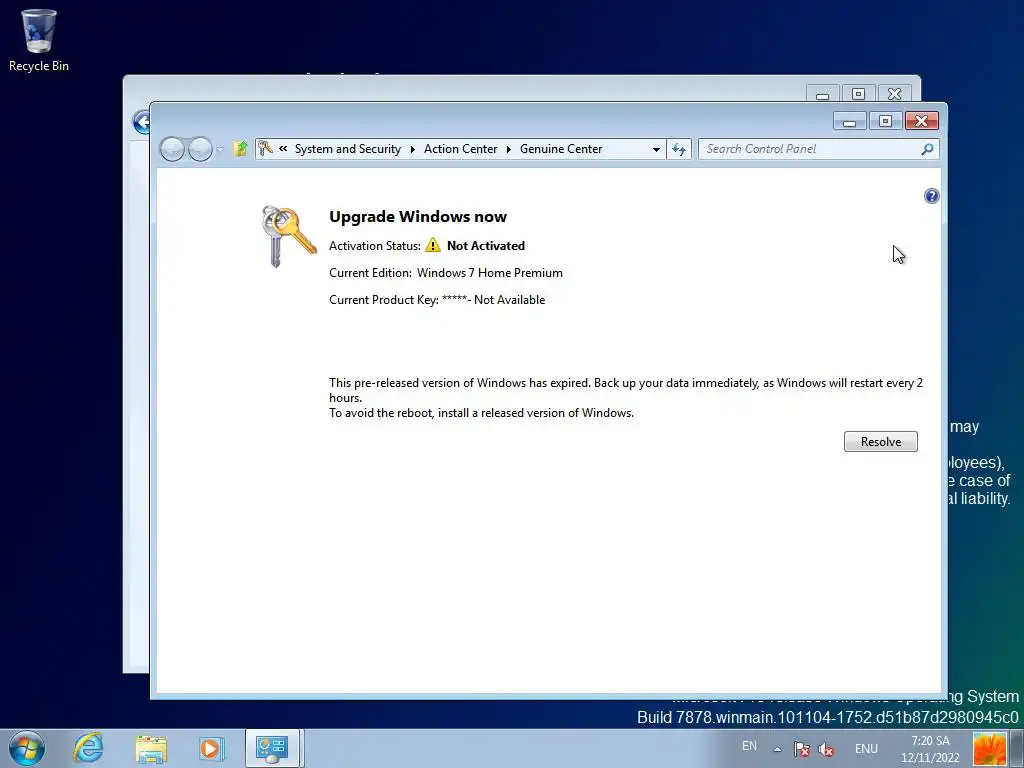The width and height of the screenshot is (1024, 768).
Task: Click 'Windows 7 Home Premium' edition text
Action: click(x=490, y=273)
